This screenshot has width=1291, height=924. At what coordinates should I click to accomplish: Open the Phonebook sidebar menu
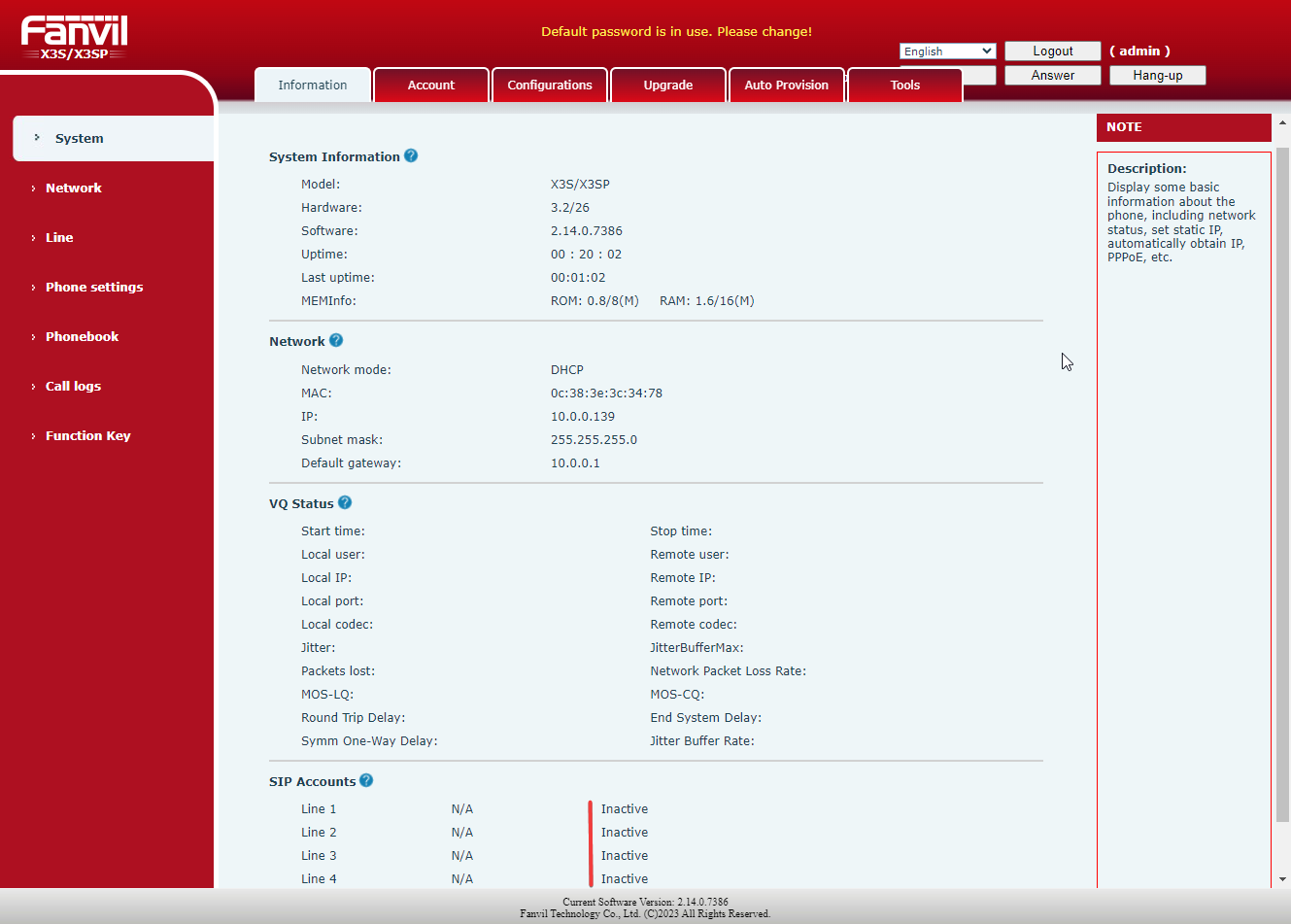[82, 336]
